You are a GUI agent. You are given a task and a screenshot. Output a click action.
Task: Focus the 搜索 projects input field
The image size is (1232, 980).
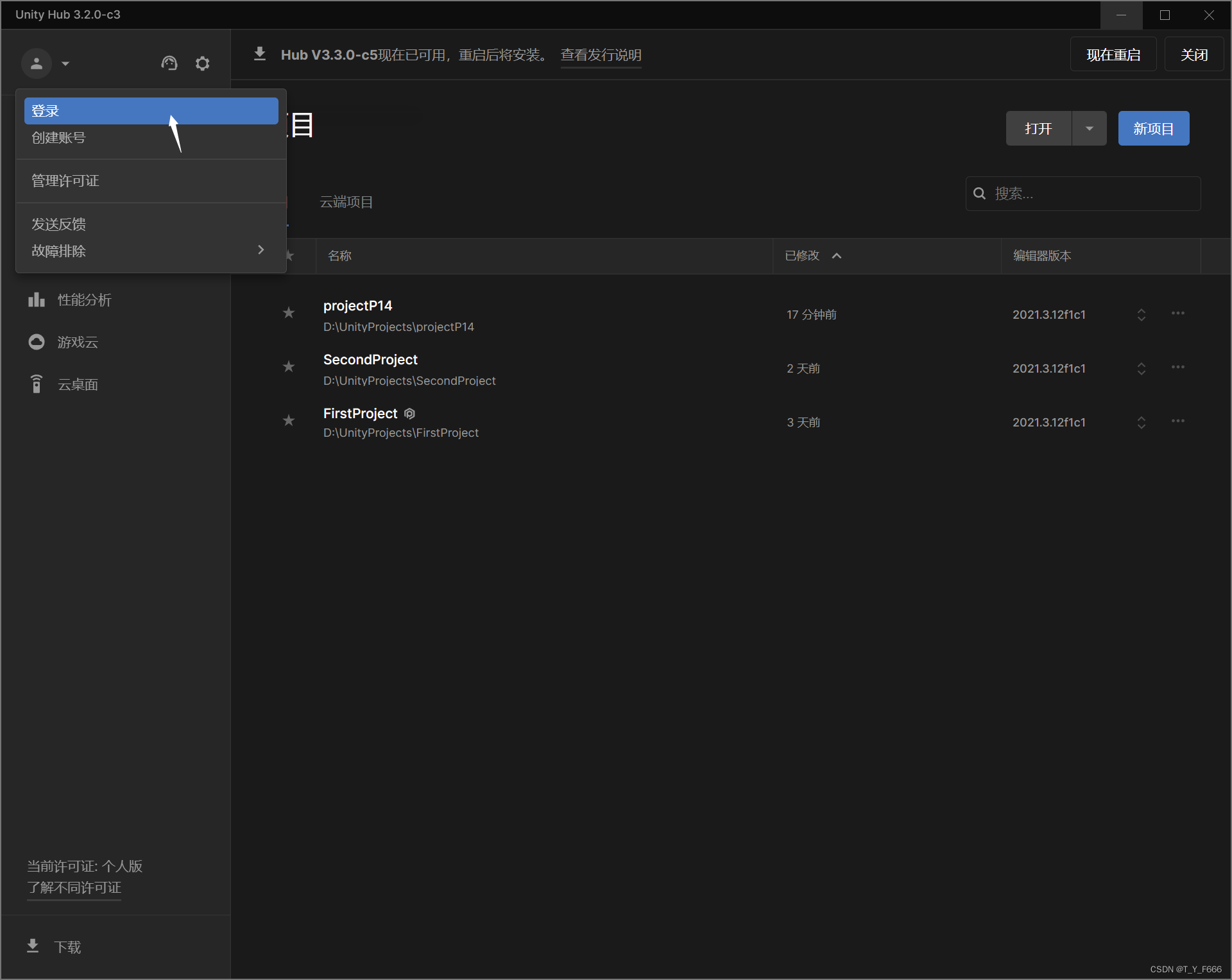point(1083,194)
